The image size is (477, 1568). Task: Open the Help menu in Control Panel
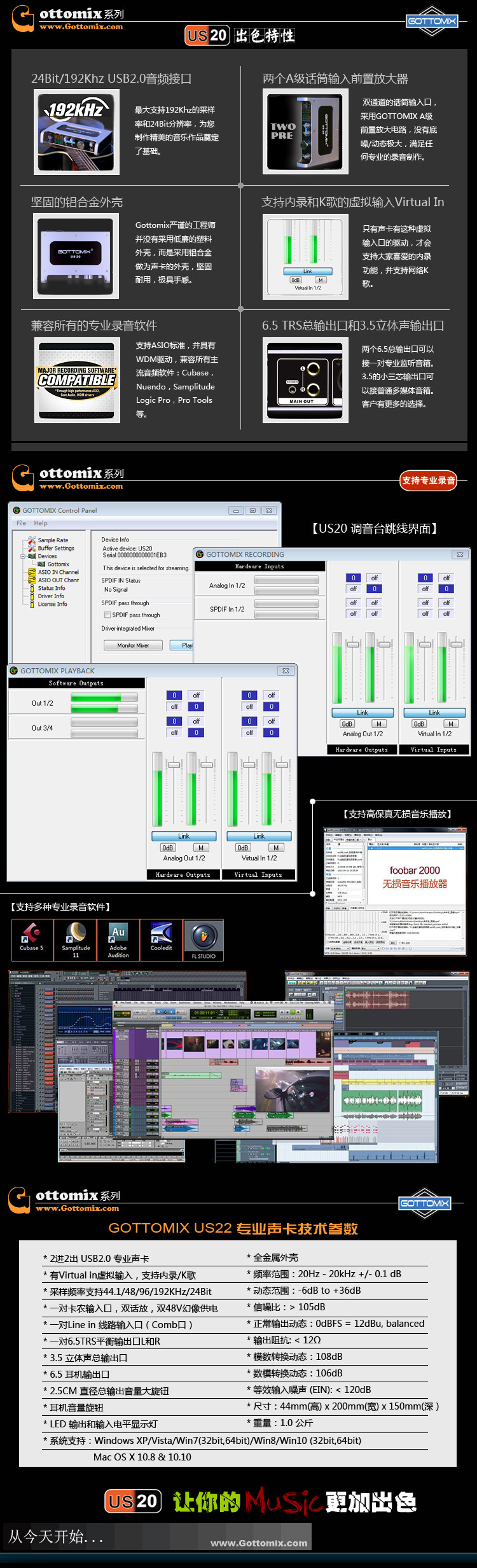click(x=41, y=523)
